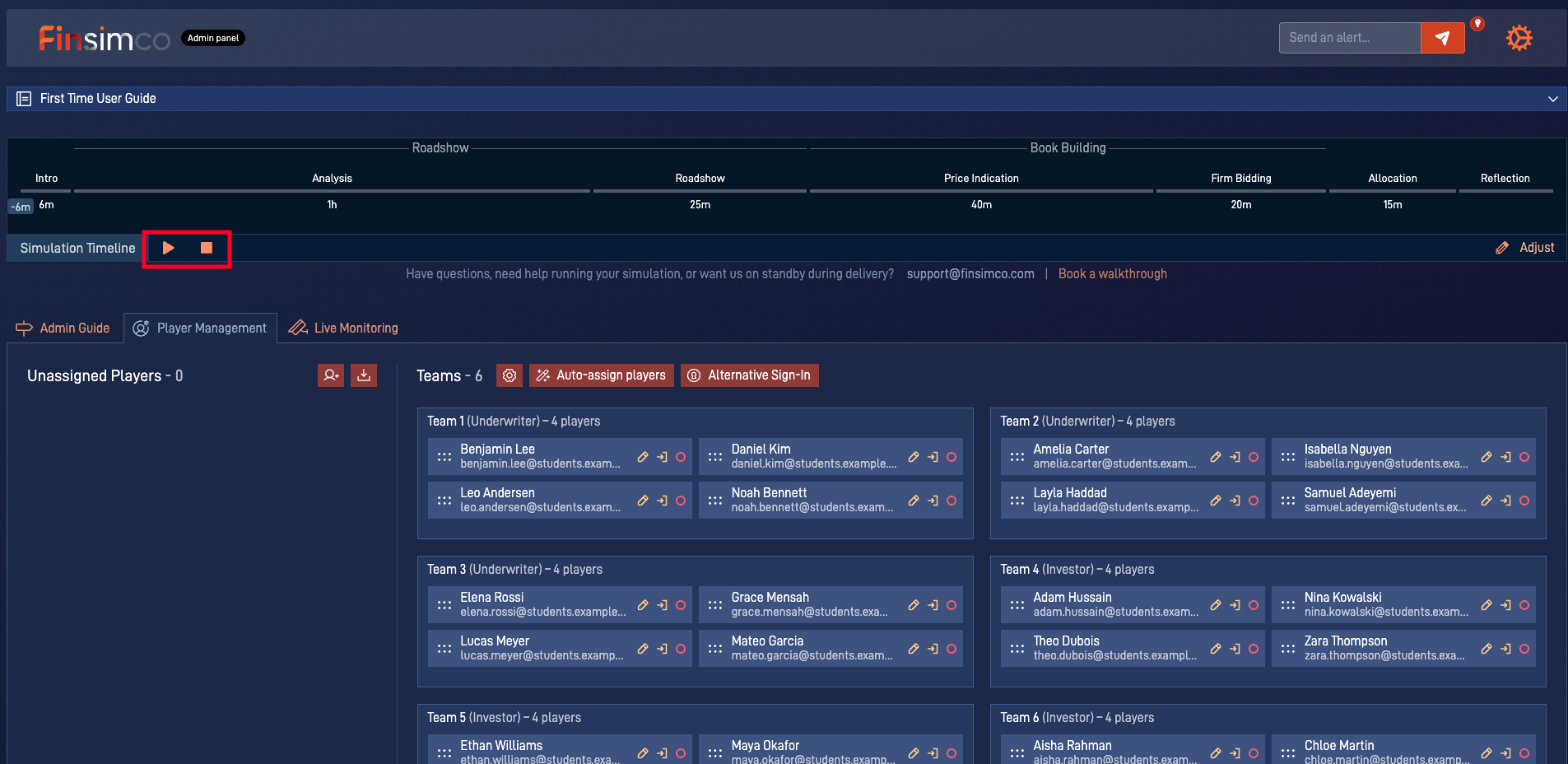Viewport: 1568px width, 764px height.
Task: Select the Price Indication phase bar
Action: tap(981, 191)
